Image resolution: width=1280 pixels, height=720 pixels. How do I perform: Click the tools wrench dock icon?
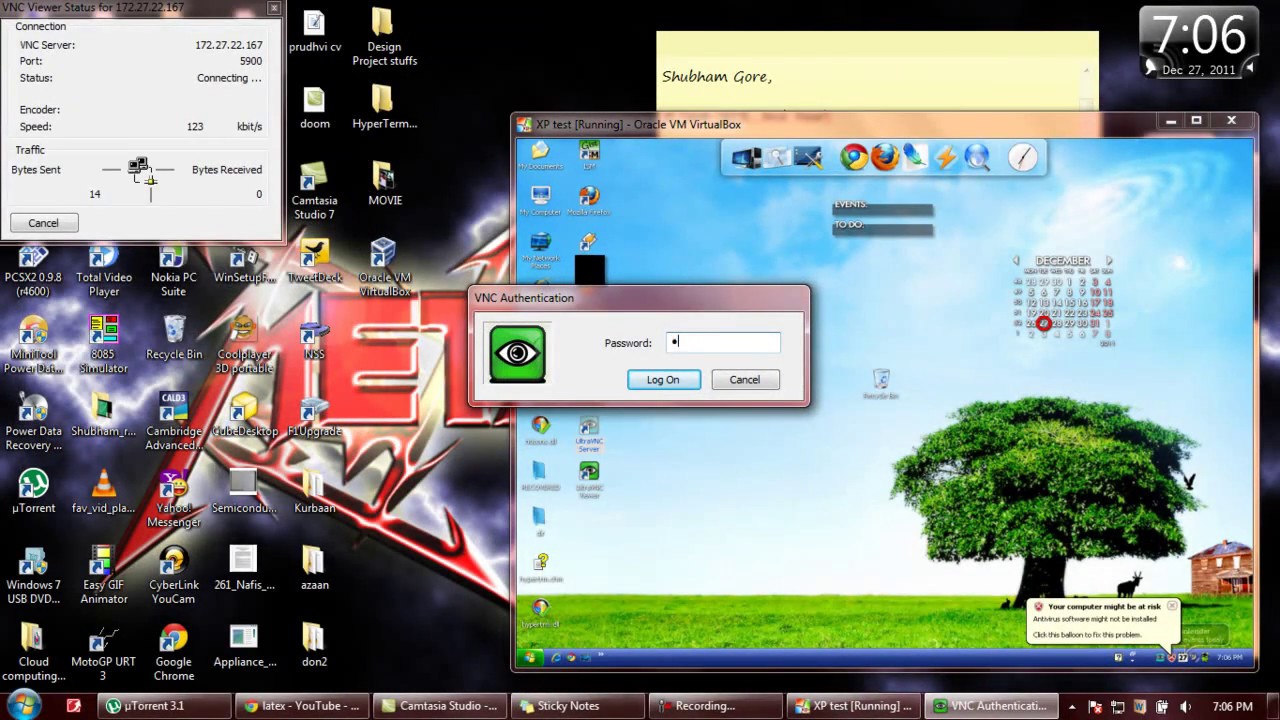pyautogui.click(x=808, y=158)
